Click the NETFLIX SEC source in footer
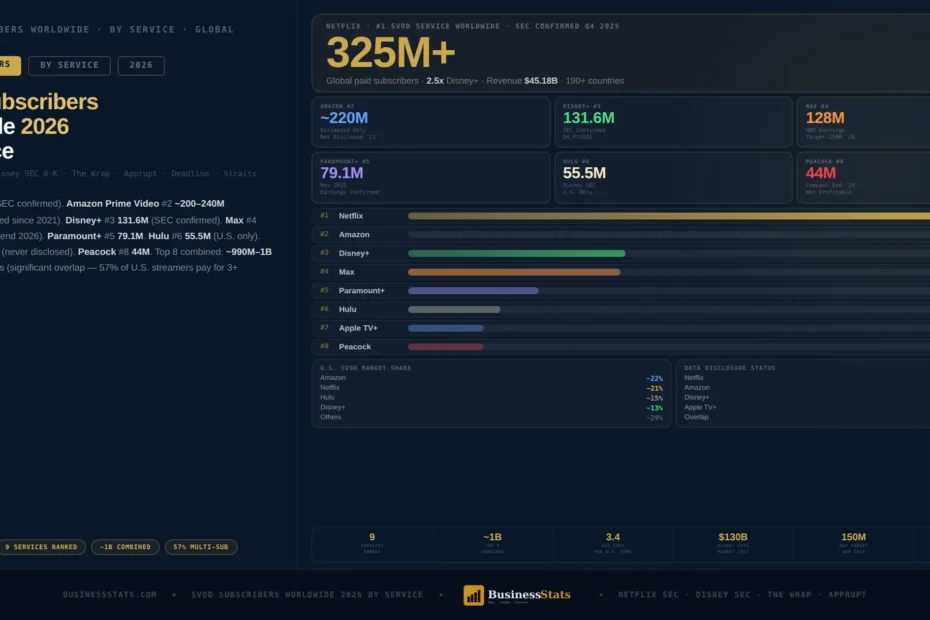The width and height of the screenshot is (930, 620). [648, 594]
